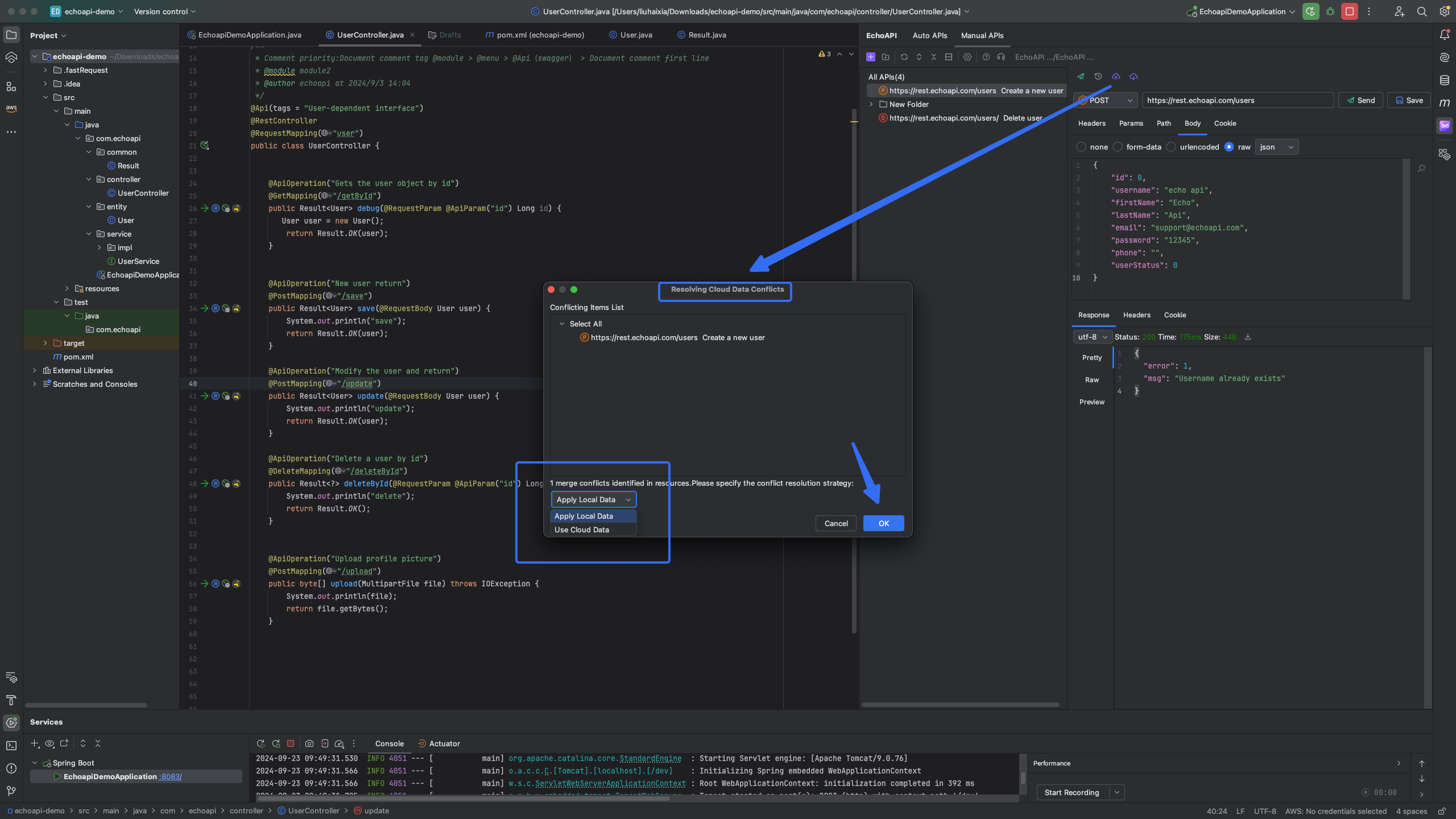
Task: Click the EchoAPI help question mark icon
Action: [986, 57]
